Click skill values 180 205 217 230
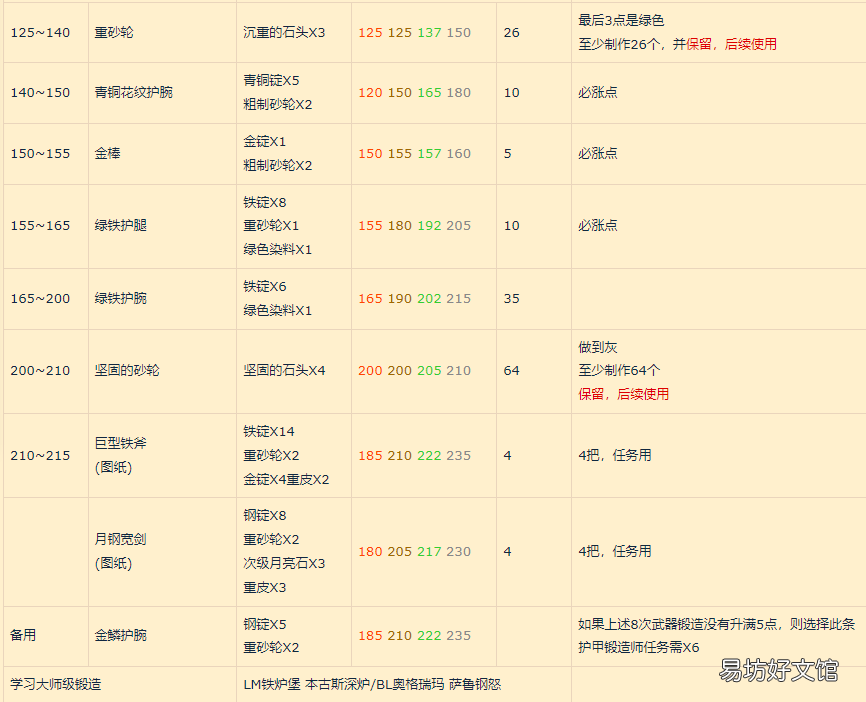Image resolution: width=866 pixels, height=702 pixels. [x=414, y=552]
